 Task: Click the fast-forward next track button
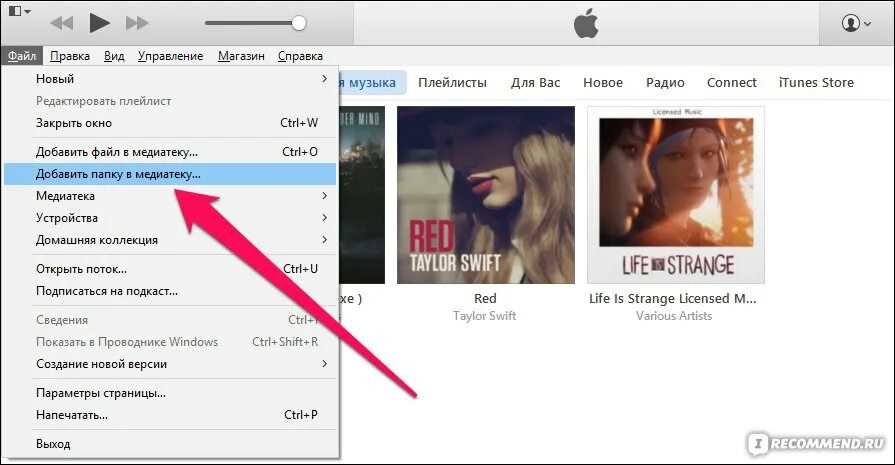click(137, 23)
